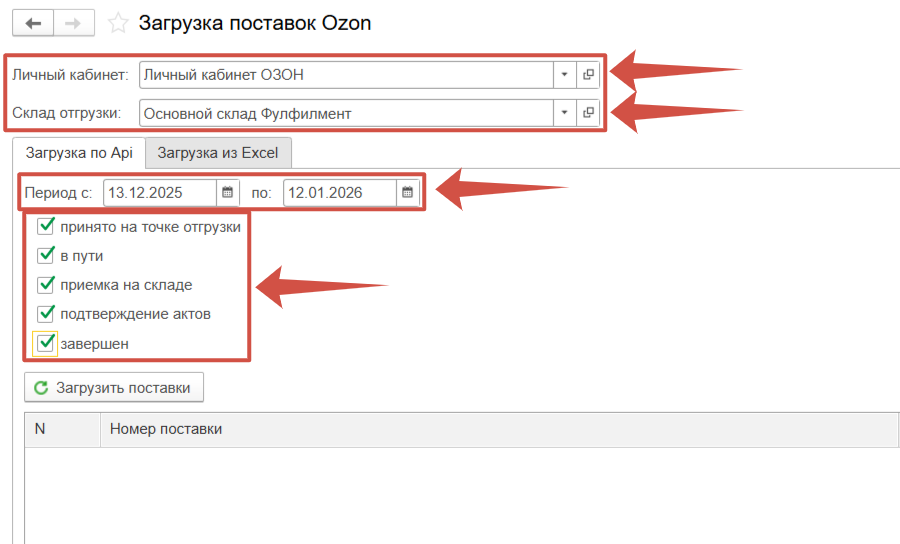Disable the 'подтверждение актов' checkbox
The height and width of the screenshot is (544, 900).
(x=45, y=314)
